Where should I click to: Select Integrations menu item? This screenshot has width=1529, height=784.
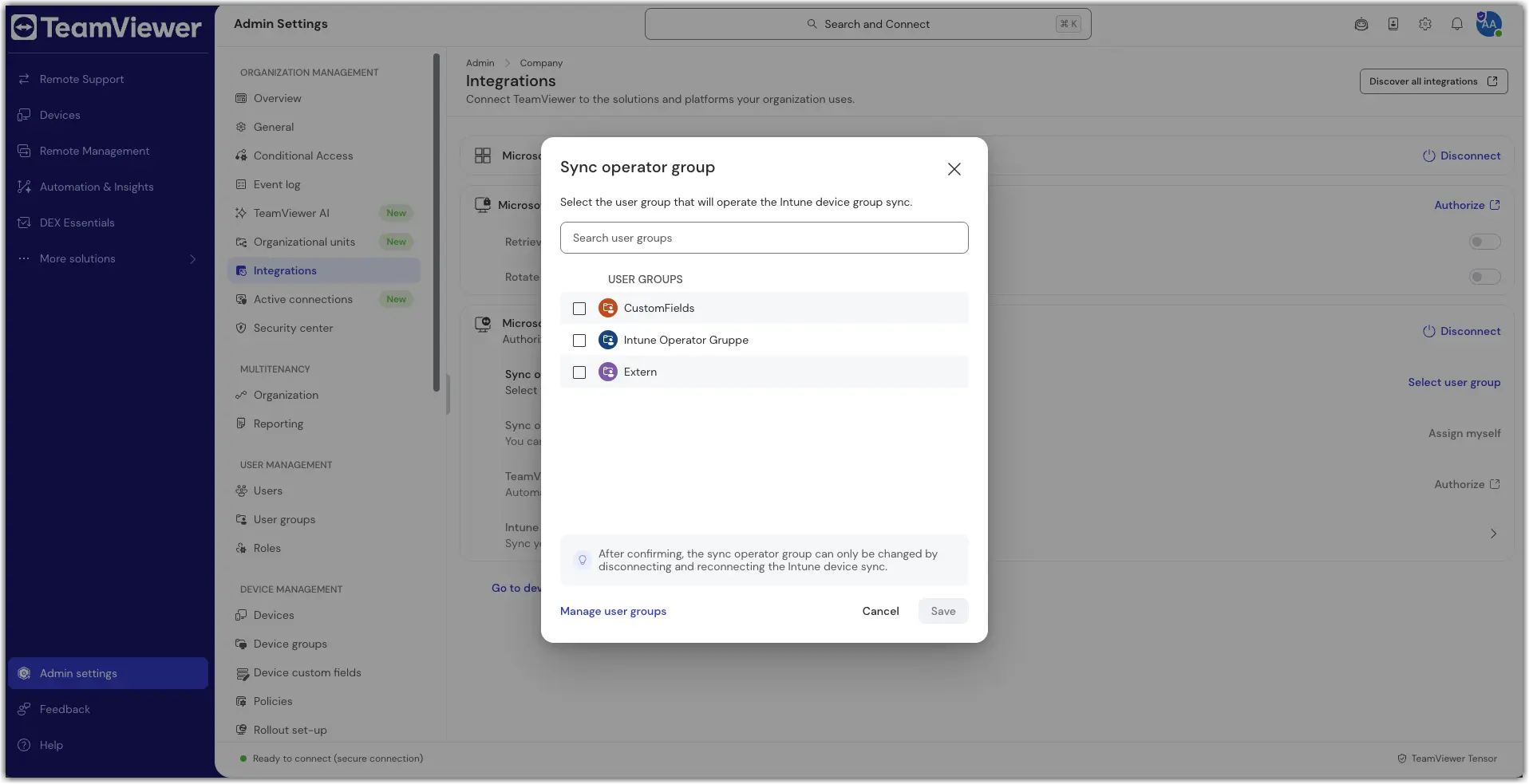(x=324, y=270)
